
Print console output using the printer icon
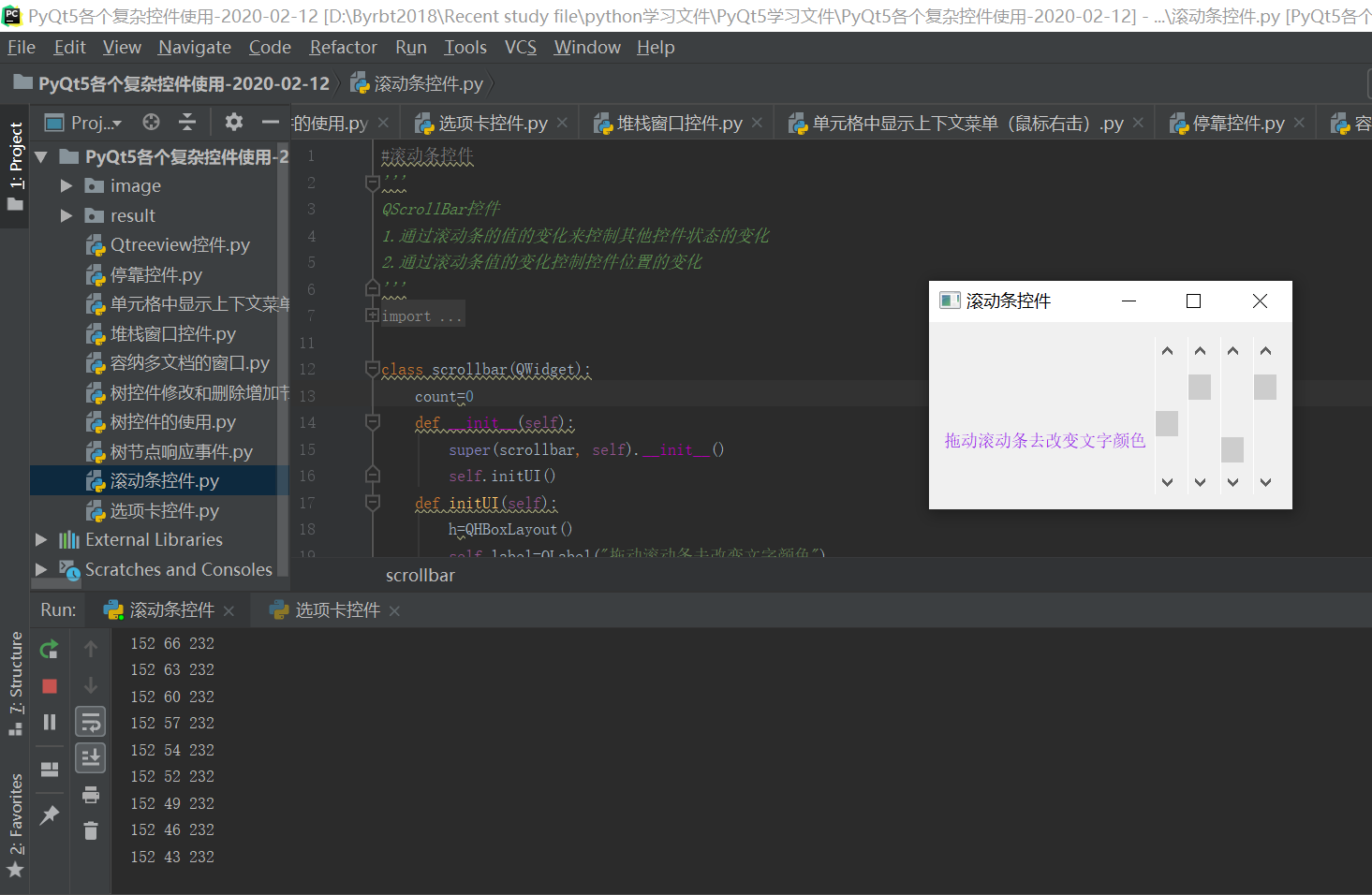click(91, 795)
